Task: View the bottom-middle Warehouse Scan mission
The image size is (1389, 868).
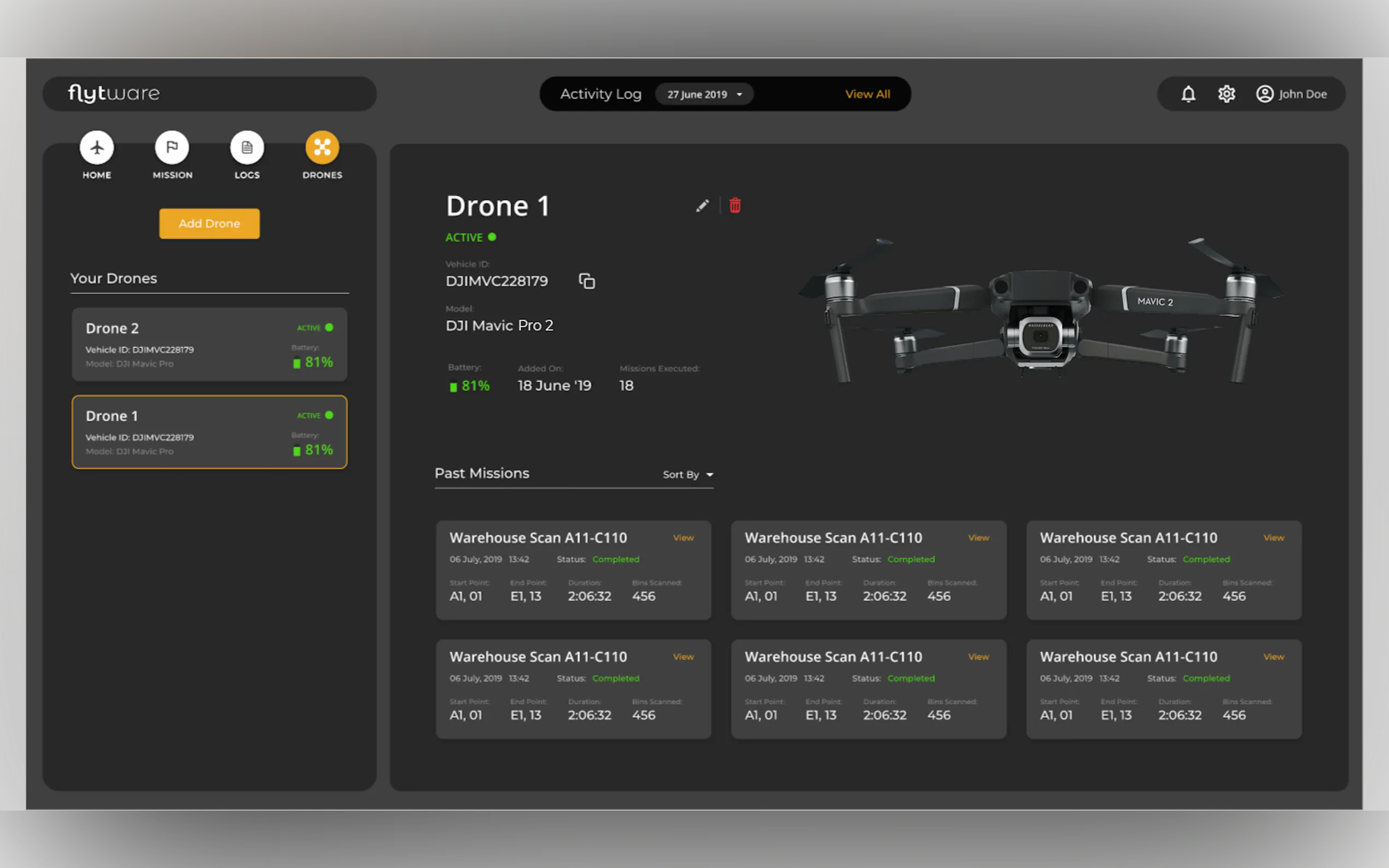Action: tap(978, 657)
